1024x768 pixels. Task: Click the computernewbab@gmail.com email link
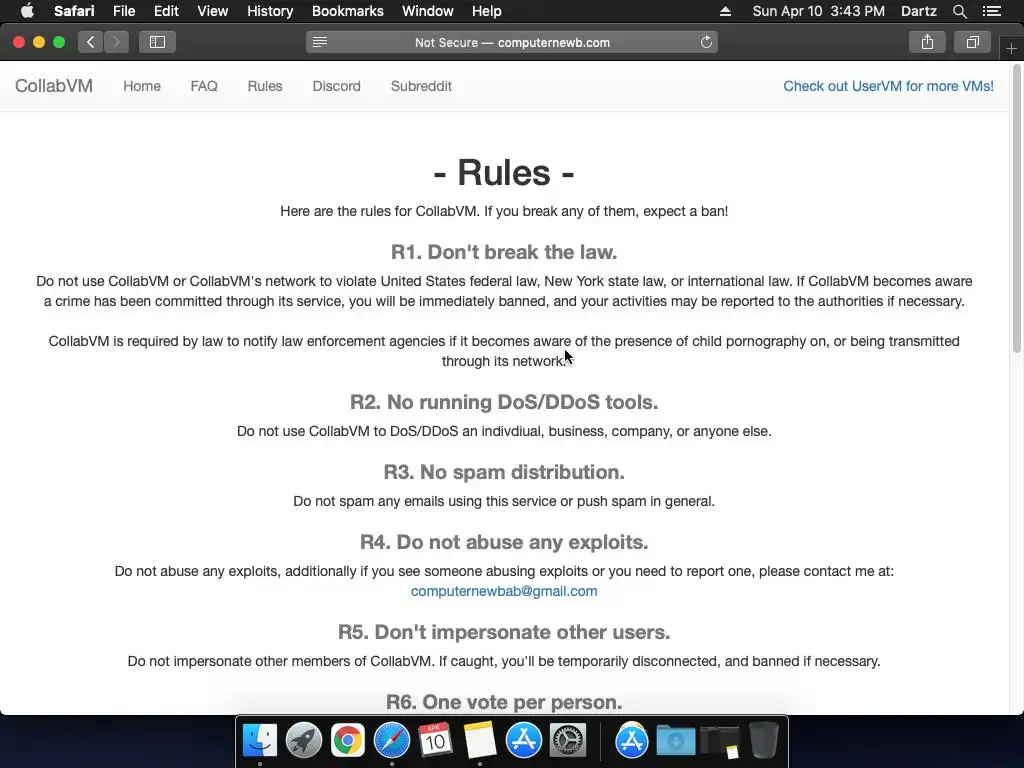pos(504,591)
